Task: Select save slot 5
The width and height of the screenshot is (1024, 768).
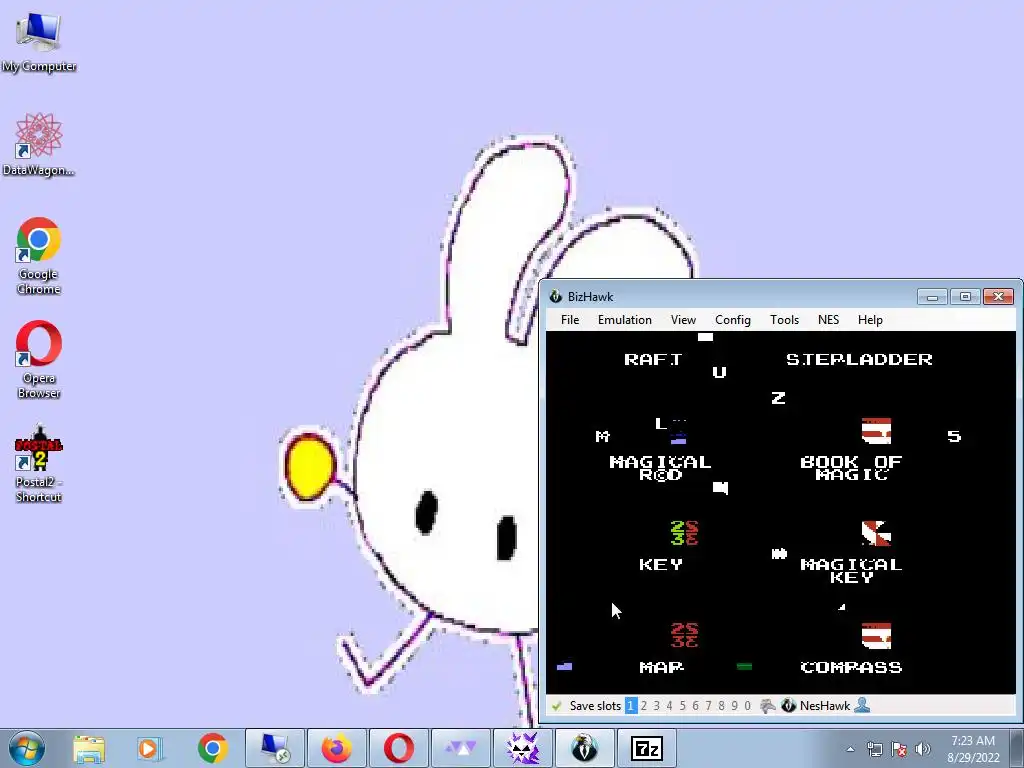Action: tap(682, 705)
